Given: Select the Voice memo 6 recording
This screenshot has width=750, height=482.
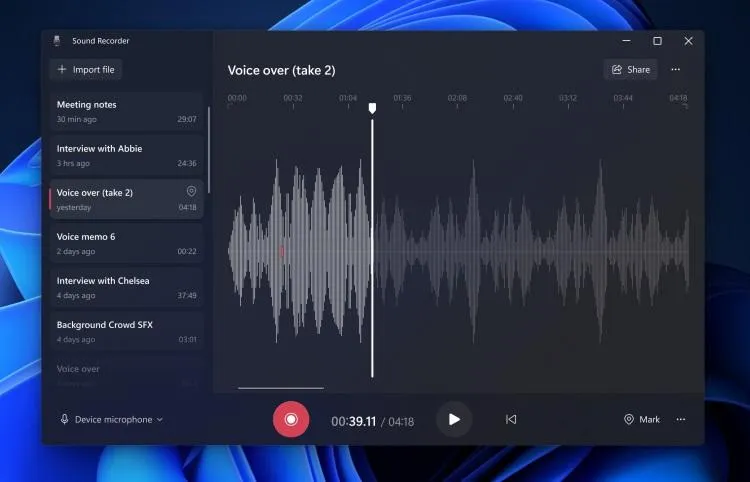Looking at the screenshot, I should [x=126, y=243].
